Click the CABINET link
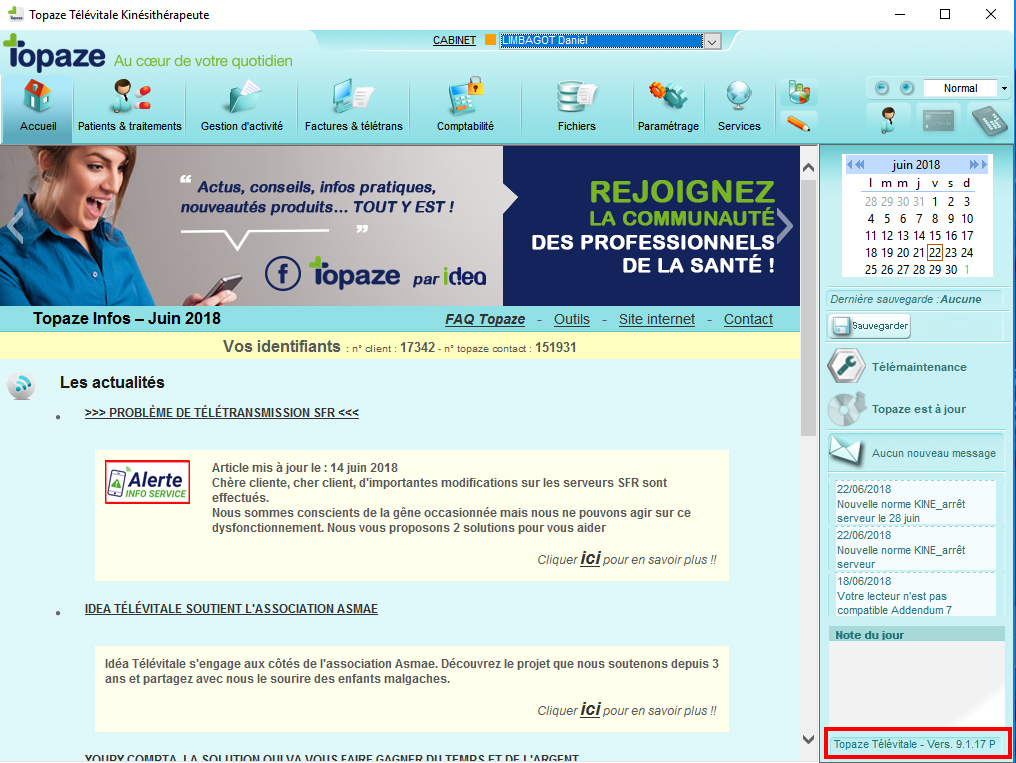This screenshot has height=763, width=1016. 454,40
